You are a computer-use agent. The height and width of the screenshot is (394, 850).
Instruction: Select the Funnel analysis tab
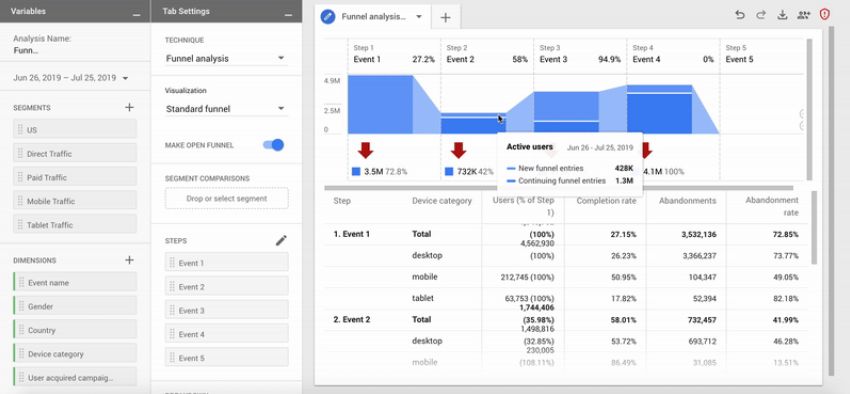click(372, 17)
